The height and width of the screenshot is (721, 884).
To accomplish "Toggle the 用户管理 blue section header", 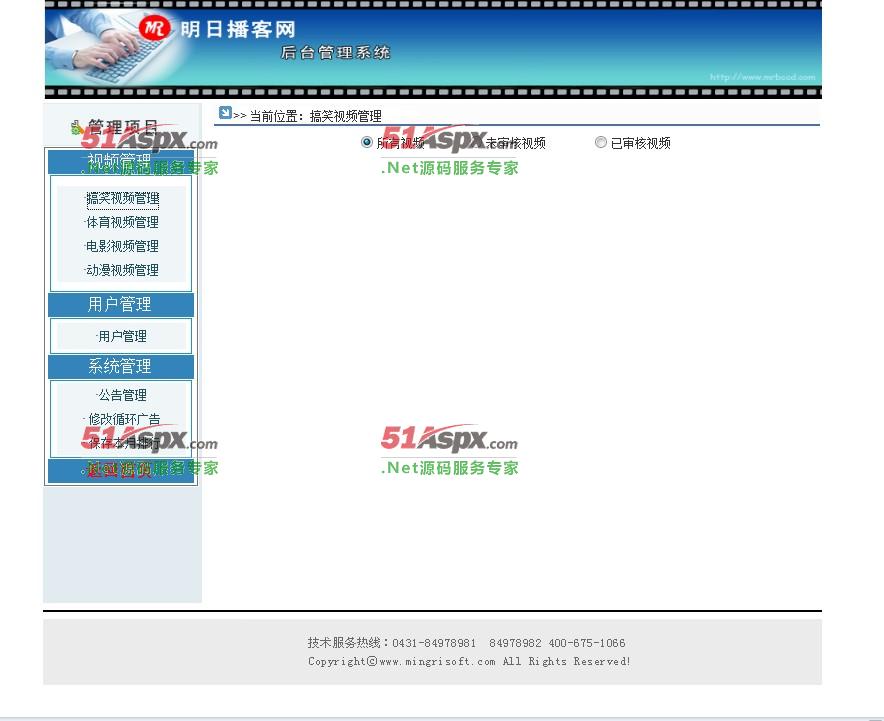I will point(121,304).
